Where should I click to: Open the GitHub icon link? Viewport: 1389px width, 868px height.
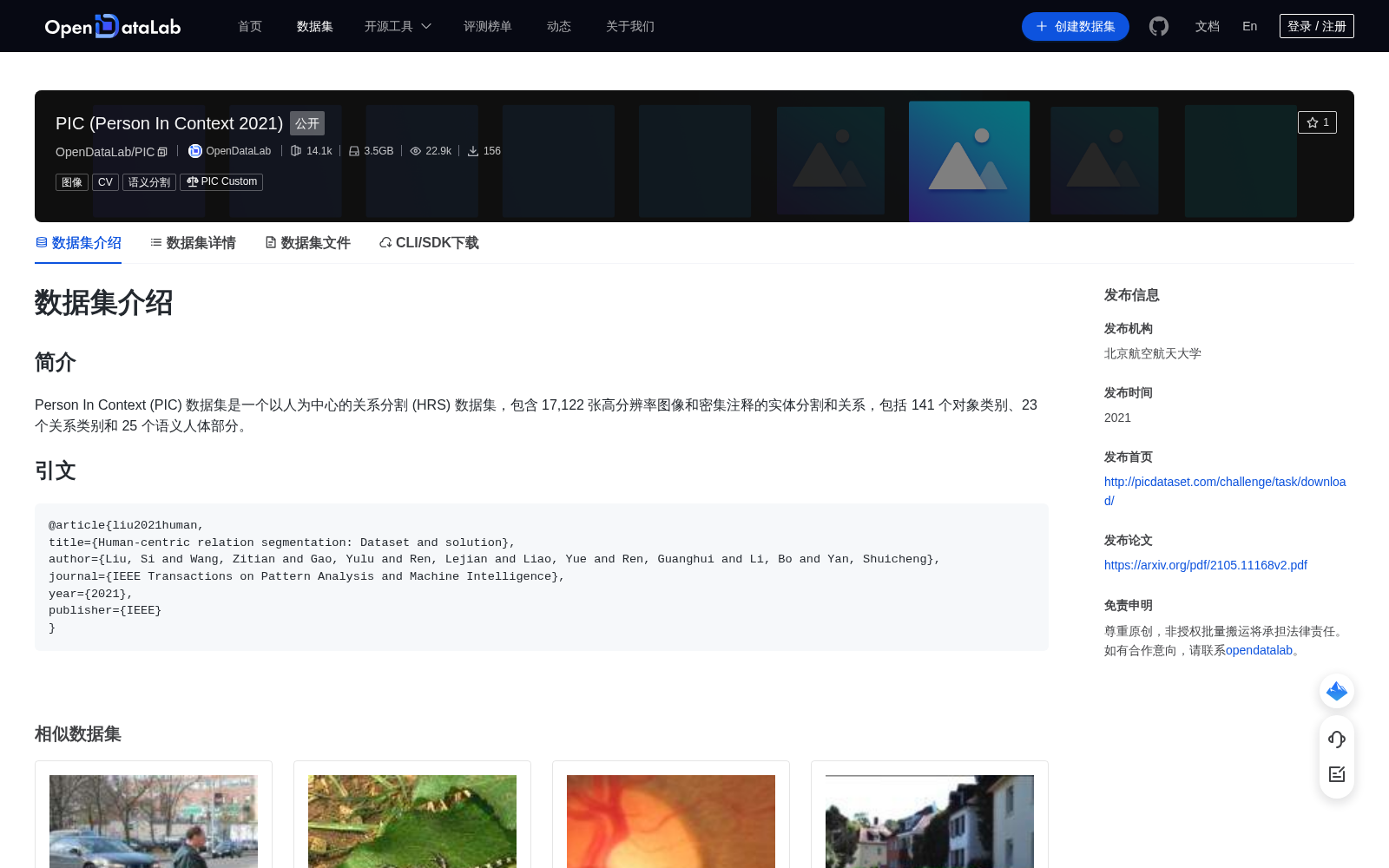click(1159, 26)
